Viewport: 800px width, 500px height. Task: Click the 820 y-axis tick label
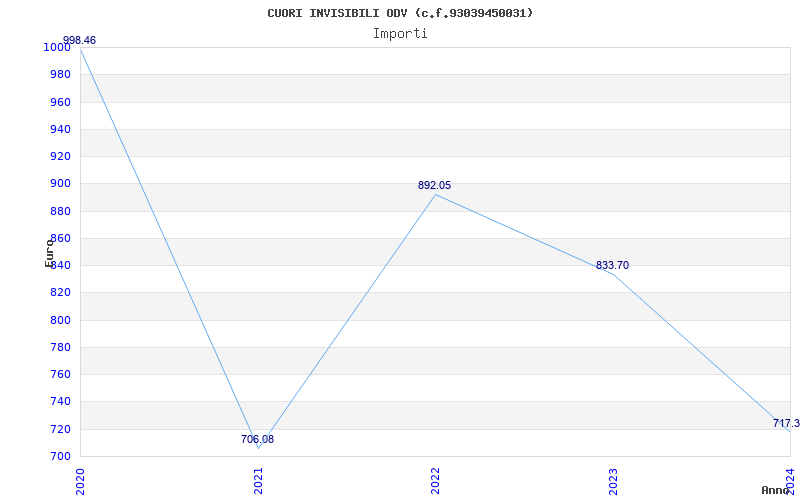coord(59,293)
